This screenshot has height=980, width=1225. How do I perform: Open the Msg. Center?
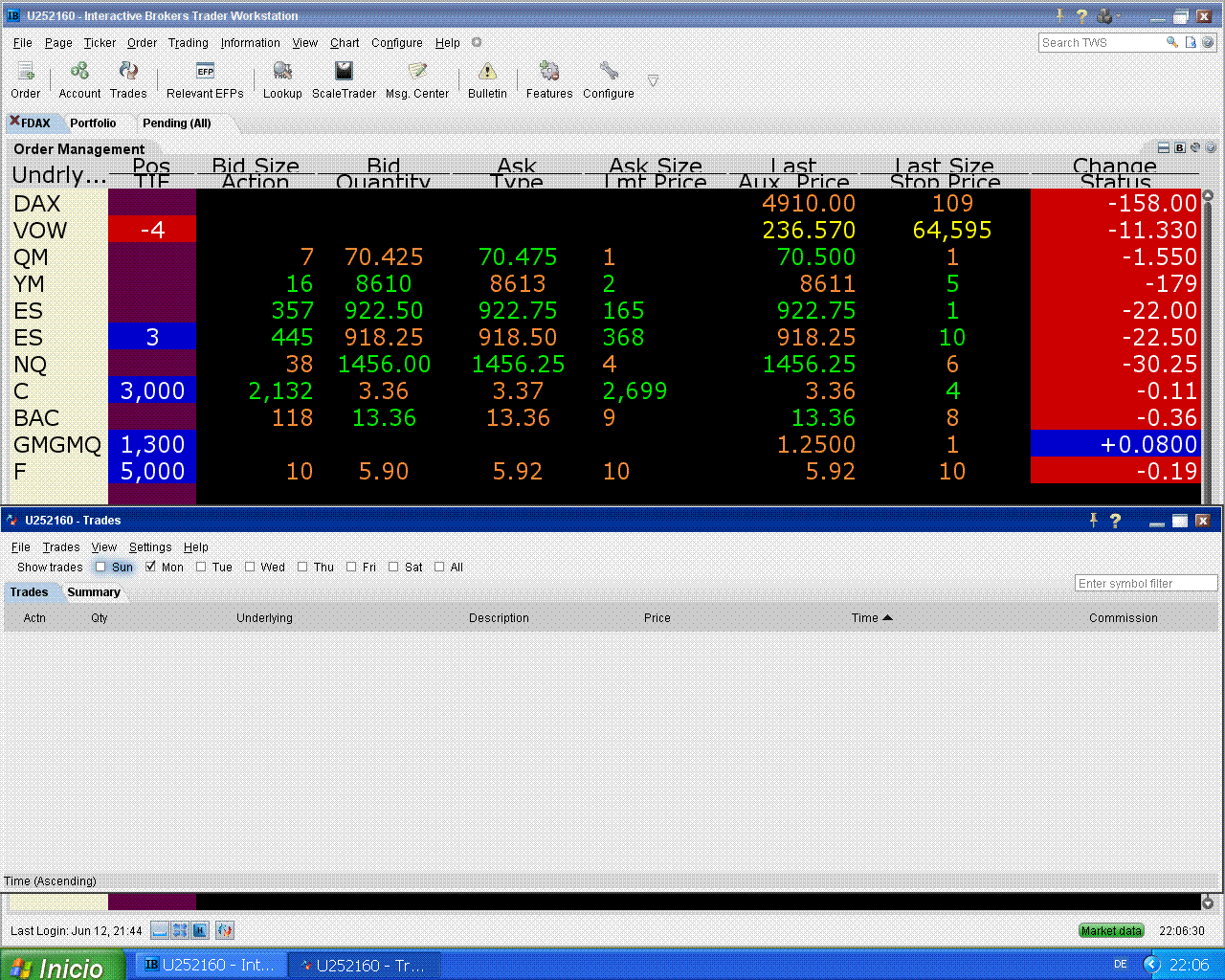click(417, 79)
